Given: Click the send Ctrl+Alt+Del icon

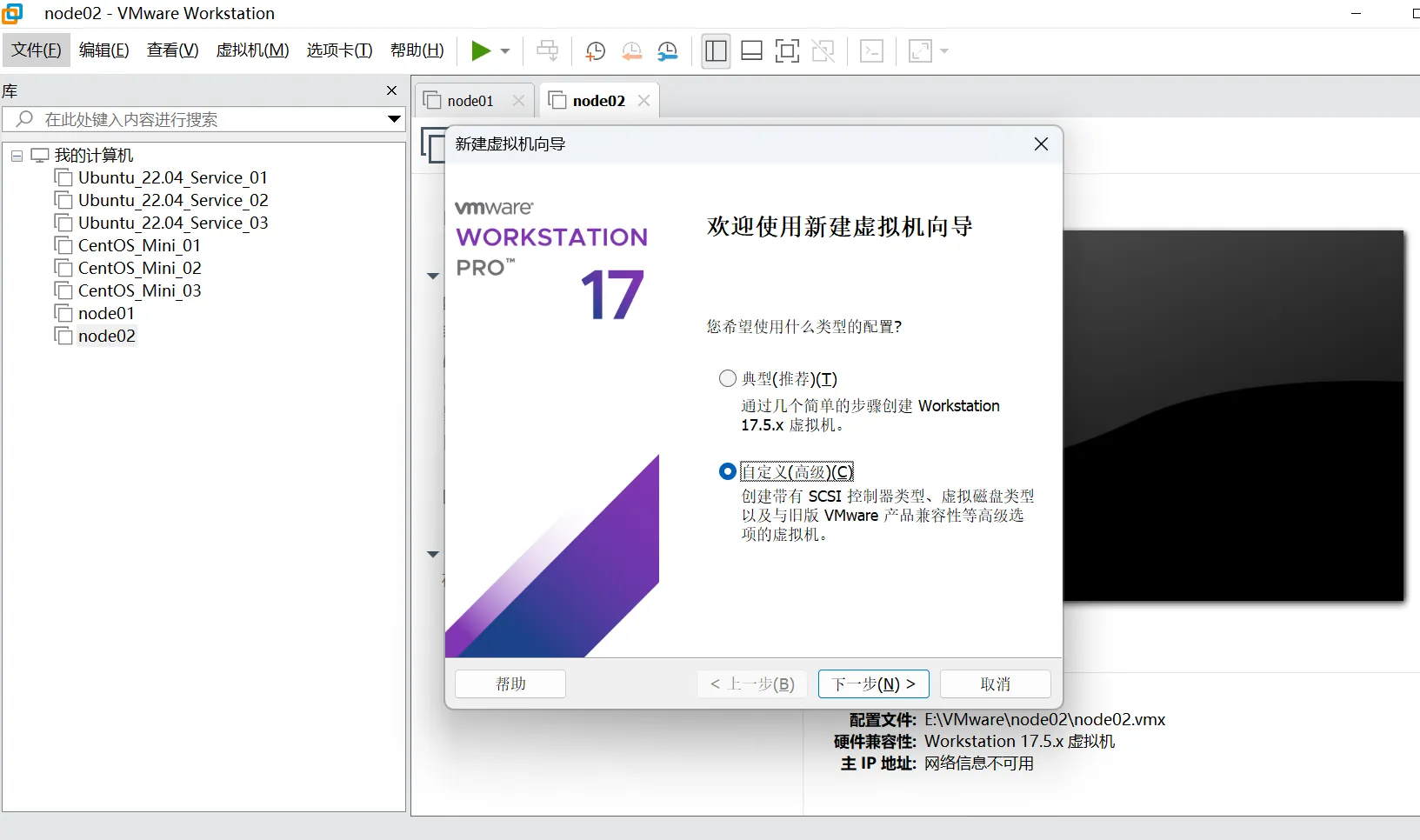Looking at the screenshot, I should tap(548, 51).
